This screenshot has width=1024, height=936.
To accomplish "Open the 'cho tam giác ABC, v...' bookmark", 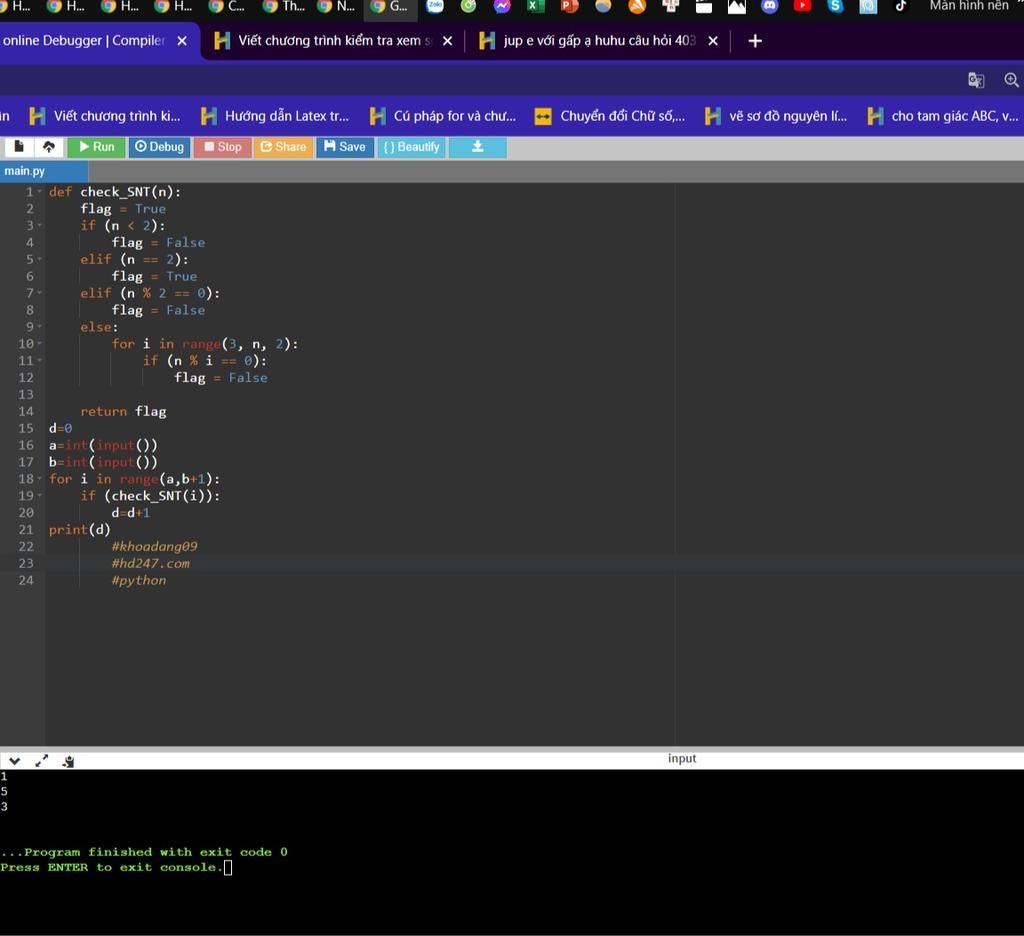I will click(x=943, y=116).
